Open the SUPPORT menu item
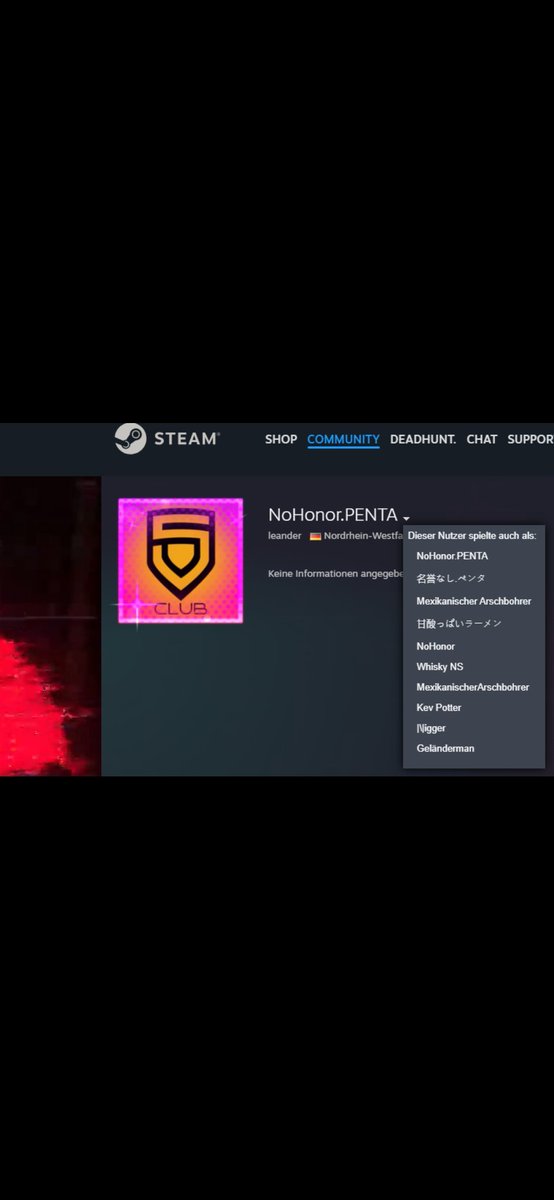The image size is (554, 1200). point(530,439)
